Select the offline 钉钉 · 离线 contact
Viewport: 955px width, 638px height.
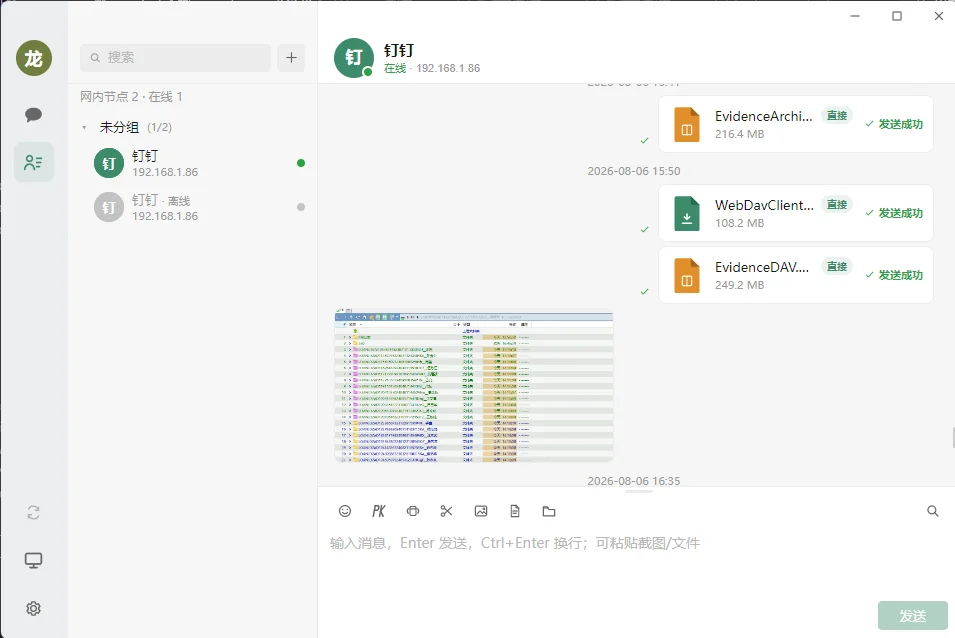tap(193, 207)
